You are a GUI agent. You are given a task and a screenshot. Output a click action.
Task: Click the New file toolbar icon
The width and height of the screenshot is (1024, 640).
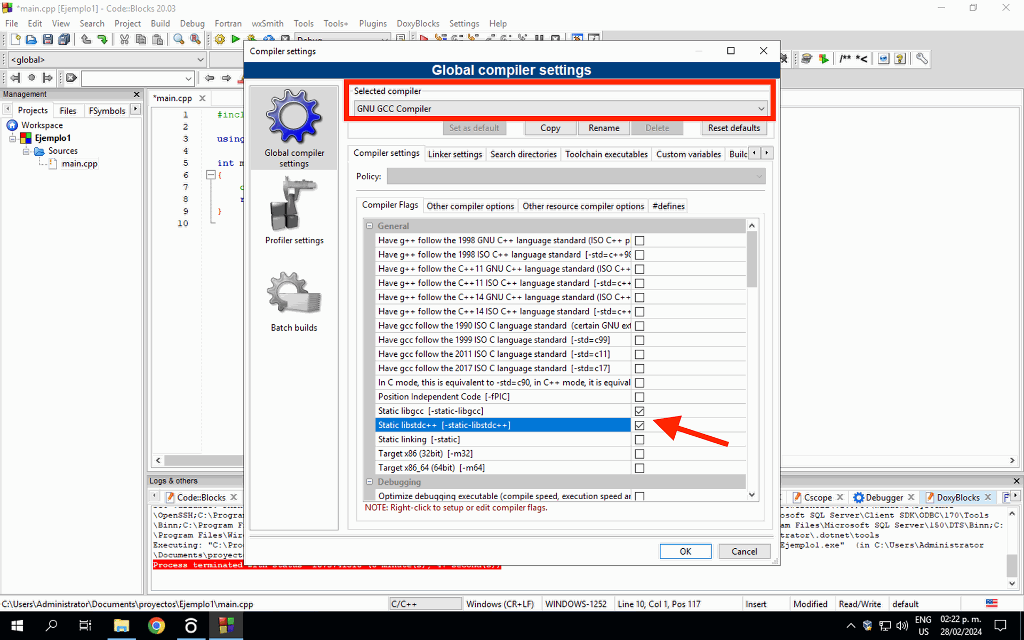pyautogui.click(x=15, y=39)
